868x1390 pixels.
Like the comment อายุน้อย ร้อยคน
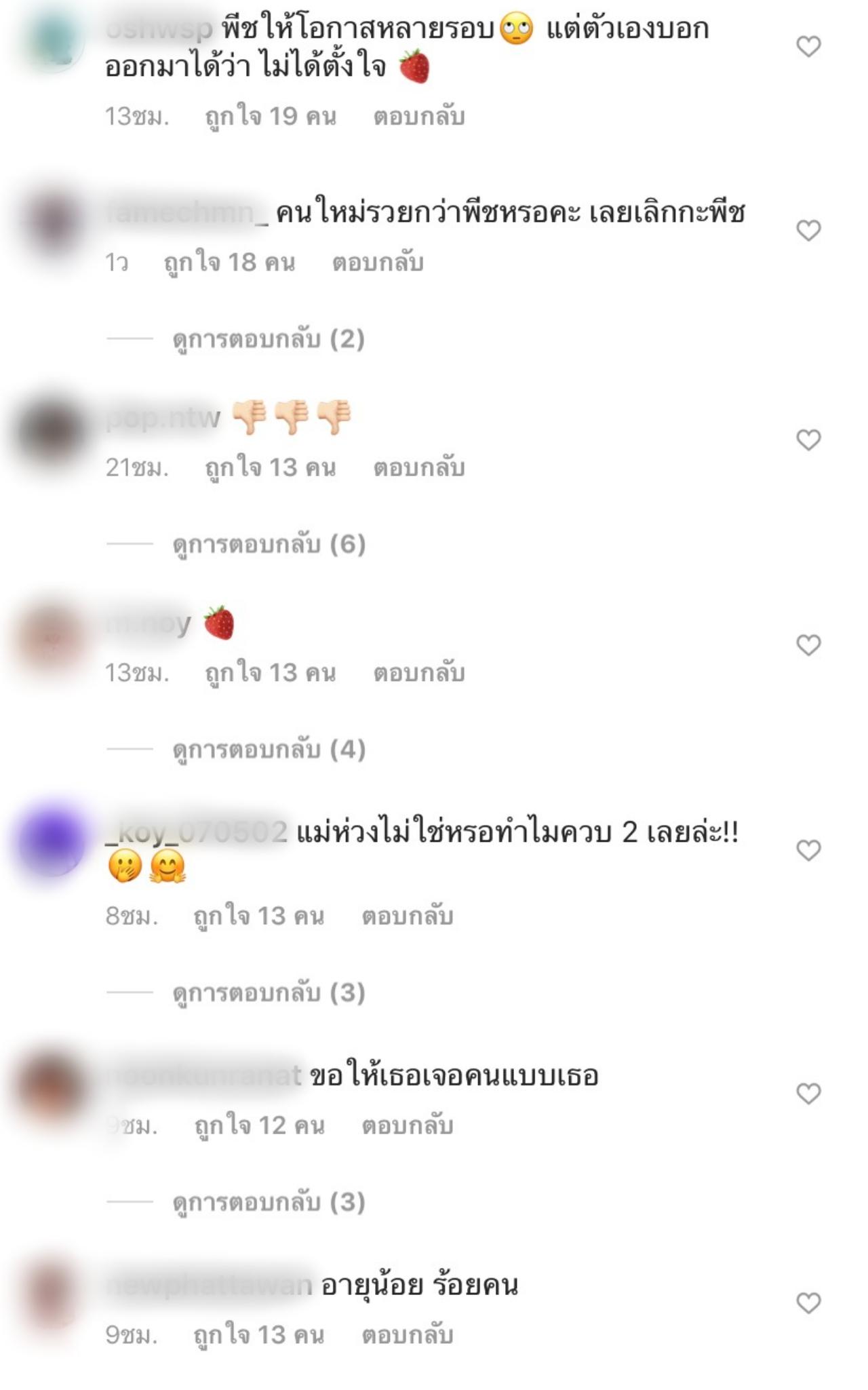coord(808,1302)
